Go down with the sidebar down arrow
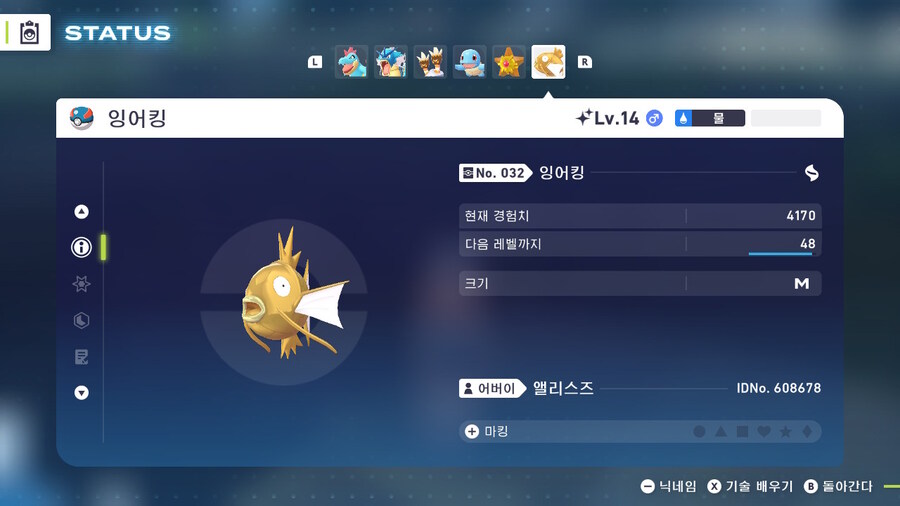This screenshot has height=506, width=900. tap(82, 393)
